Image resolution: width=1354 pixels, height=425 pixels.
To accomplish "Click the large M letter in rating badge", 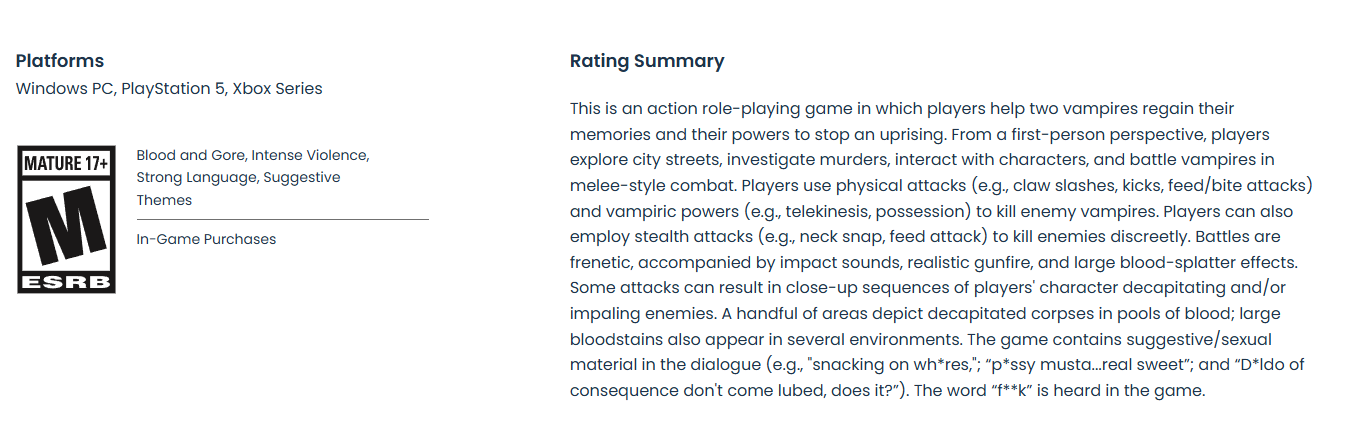I will [66, 227].
